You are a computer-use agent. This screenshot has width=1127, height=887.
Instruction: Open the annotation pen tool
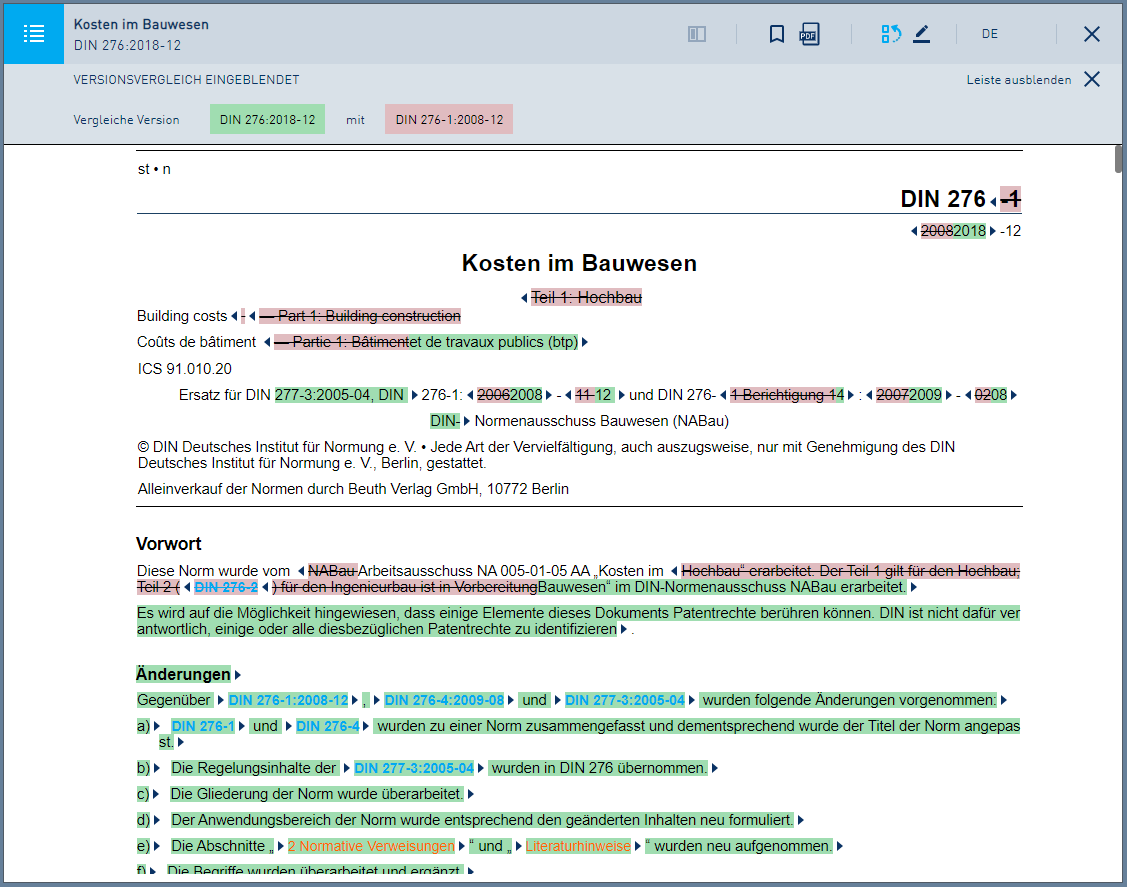click(921, 34)
